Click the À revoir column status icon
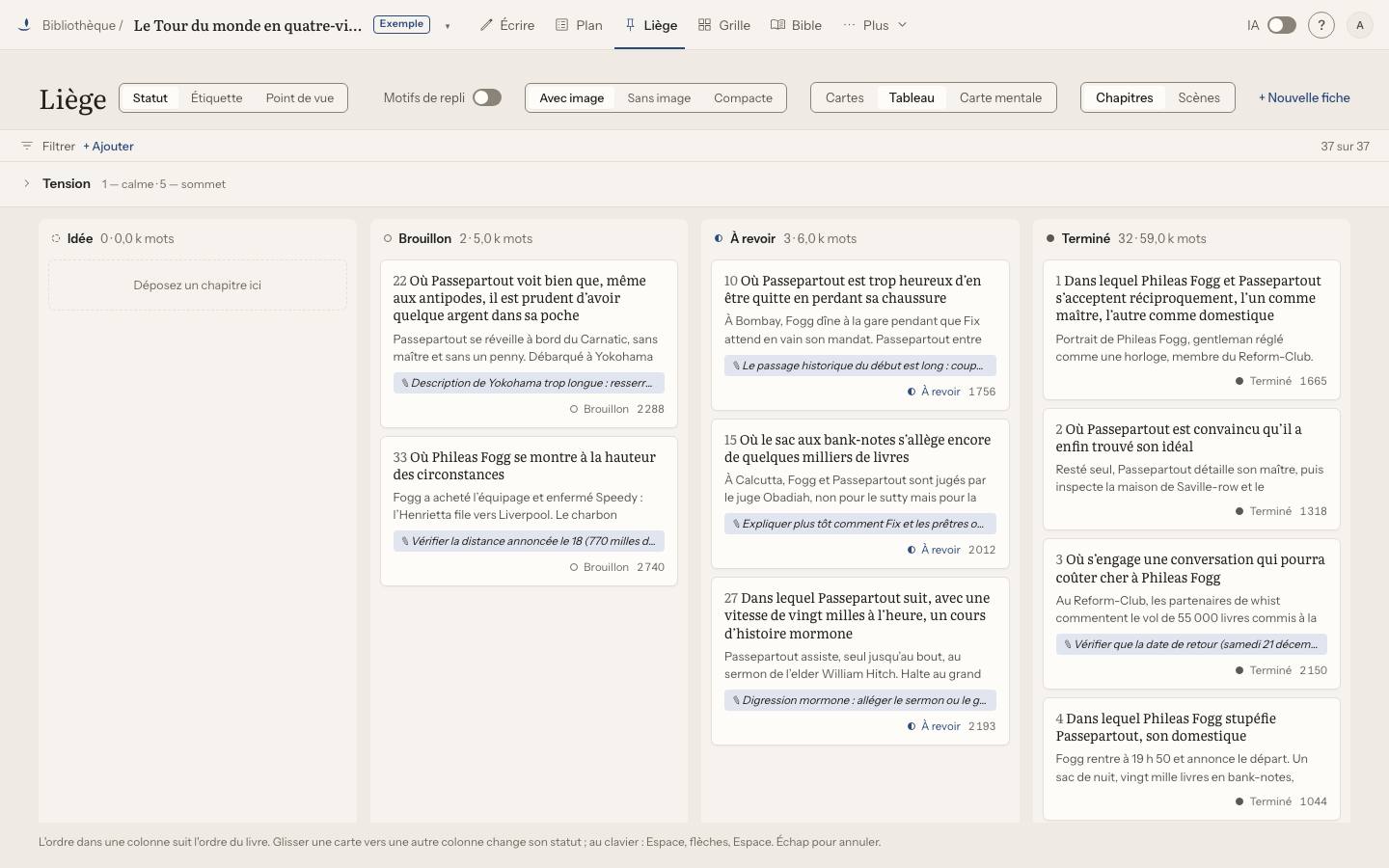 [719, 238]
